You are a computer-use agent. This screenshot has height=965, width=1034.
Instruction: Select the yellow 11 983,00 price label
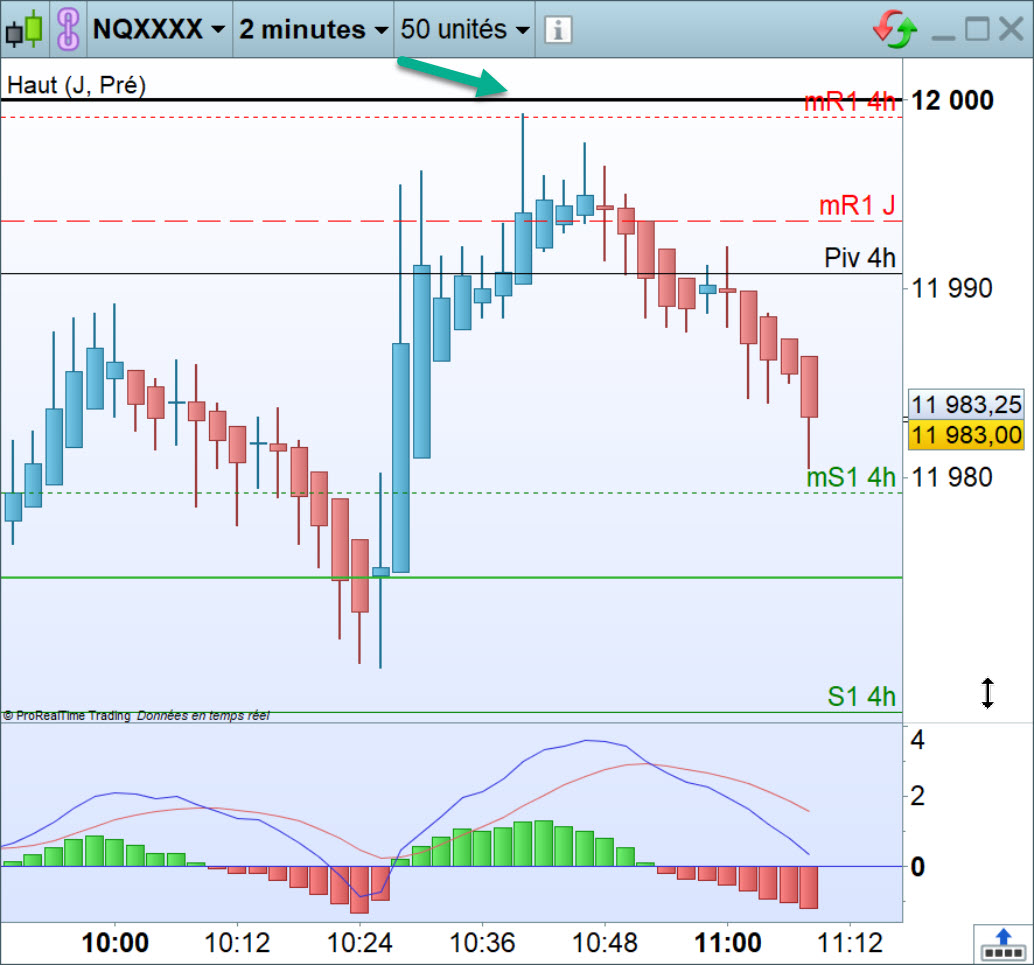(x=966, y=435)
